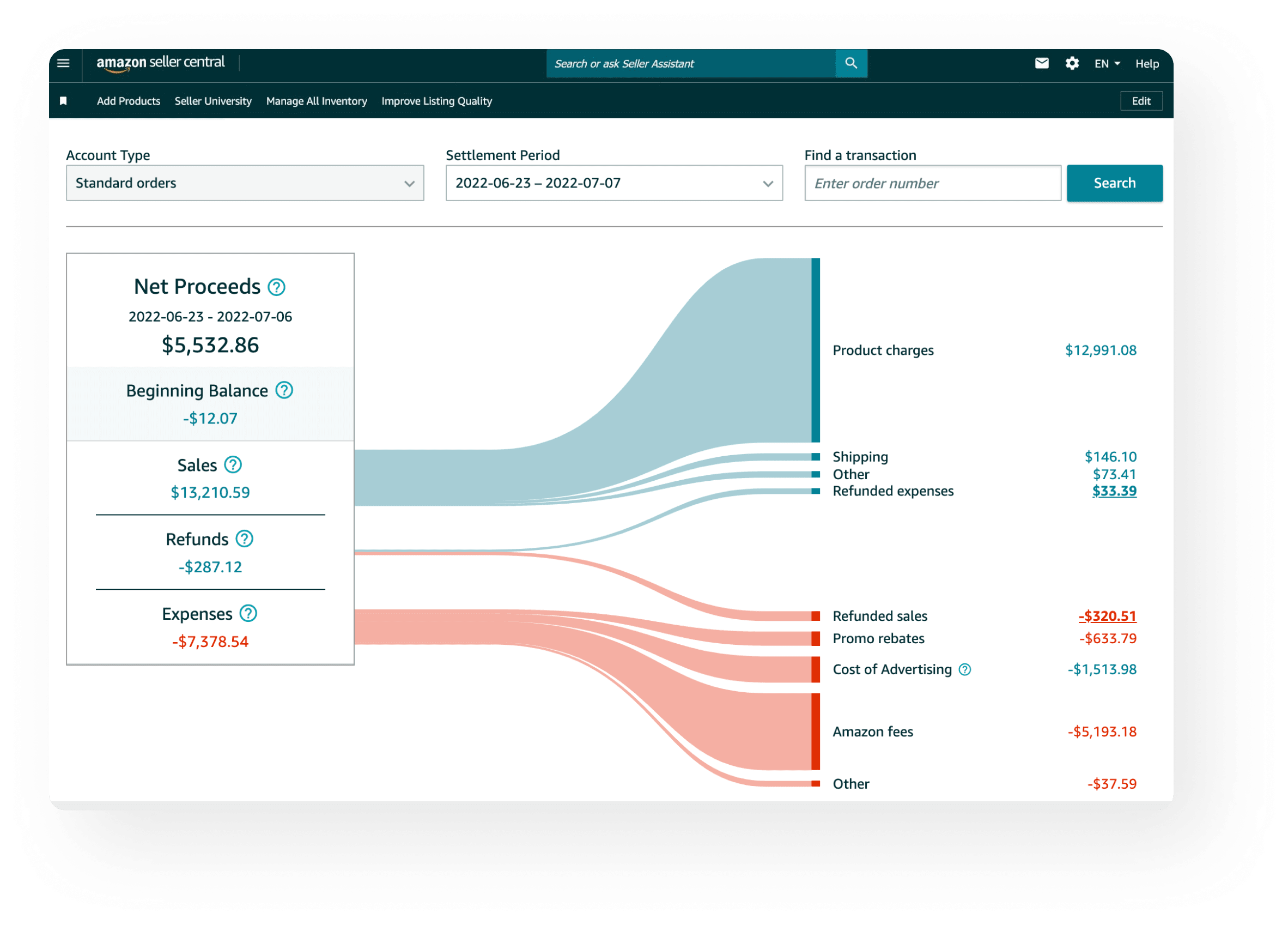Click the Promo rebates label
This screenshot has height=925, width=1288.
pos(878,638)
